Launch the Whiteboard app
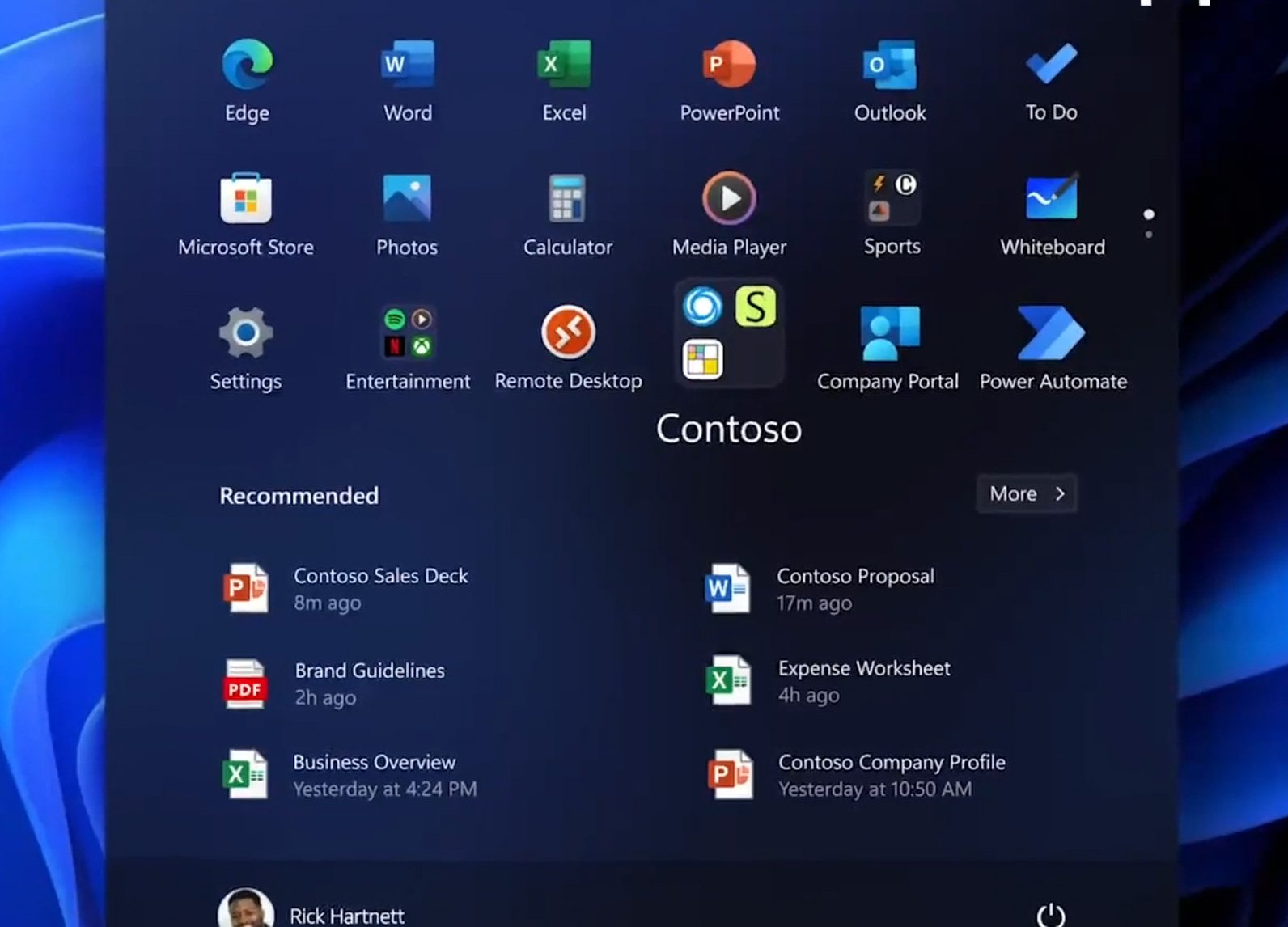The image size is (1288, 927). pyautogui.click(x=1052, y=214)
